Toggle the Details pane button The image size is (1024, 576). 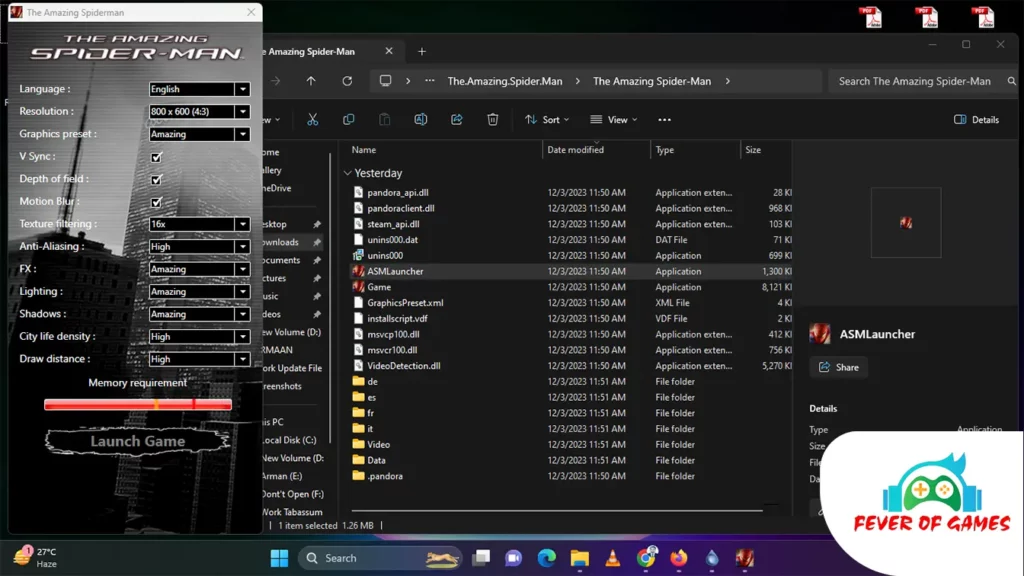pyautogui.click(x=977, y=120)
